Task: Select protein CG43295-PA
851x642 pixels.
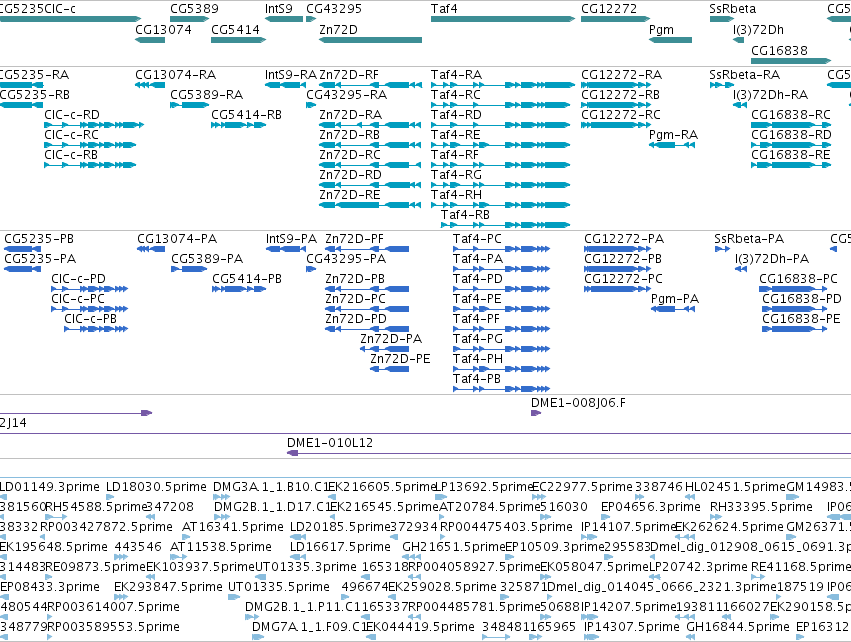Action: click(346, 258)
